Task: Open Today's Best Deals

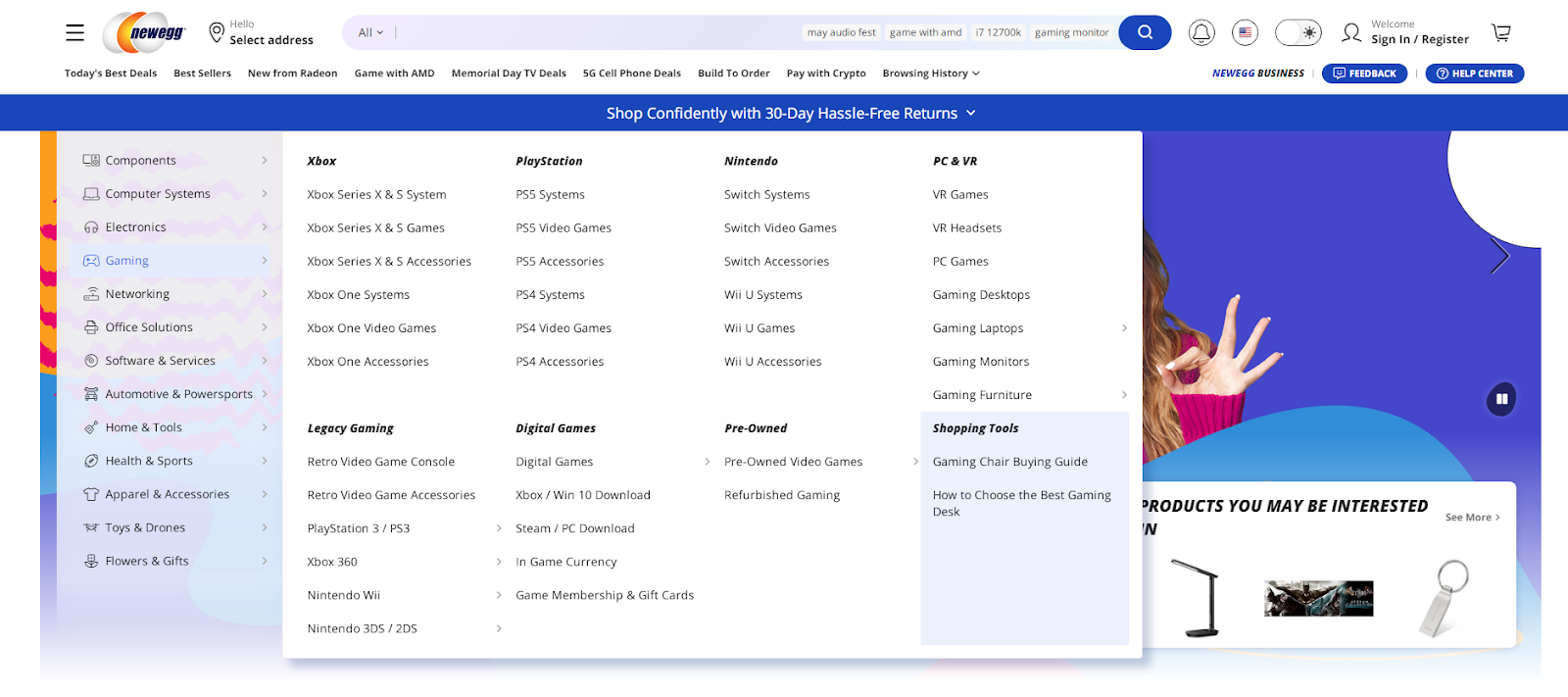Action: [111, 74]
